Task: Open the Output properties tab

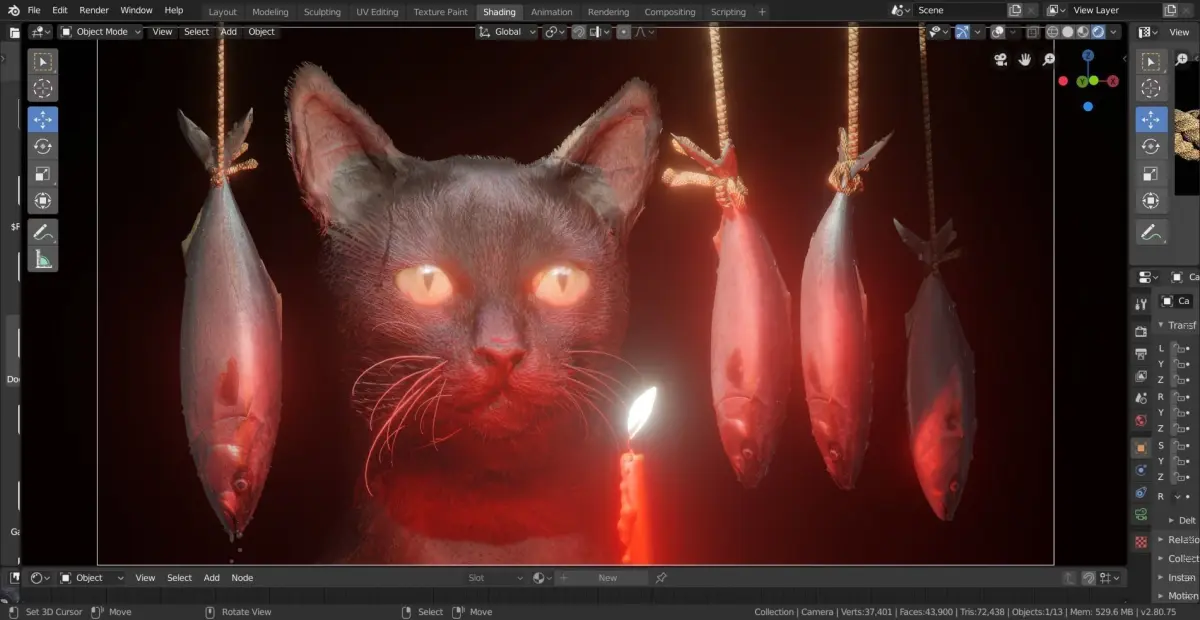Action: coord(1141,354)
